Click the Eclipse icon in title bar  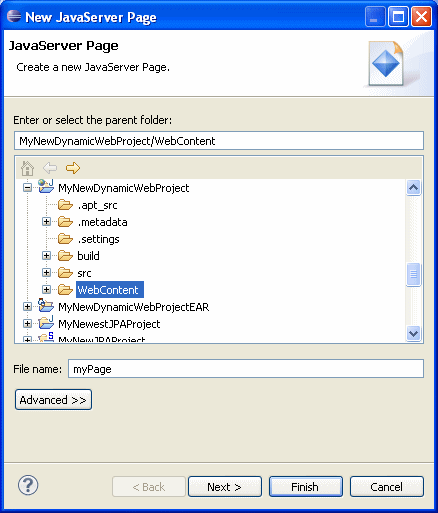click(14, 16)
